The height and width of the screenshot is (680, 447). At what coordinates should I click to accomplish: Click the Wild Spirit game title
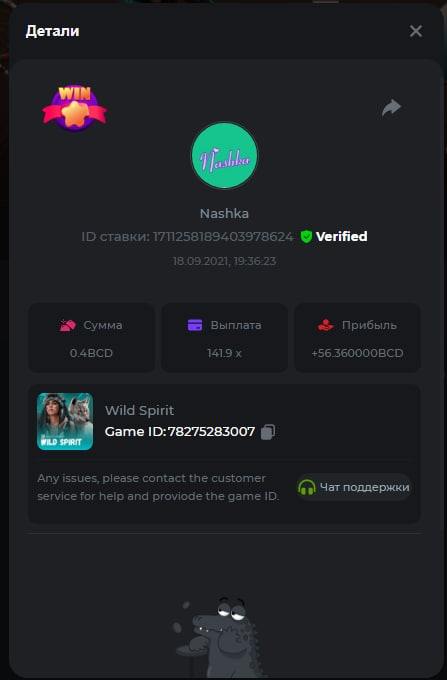click(140, 410)
